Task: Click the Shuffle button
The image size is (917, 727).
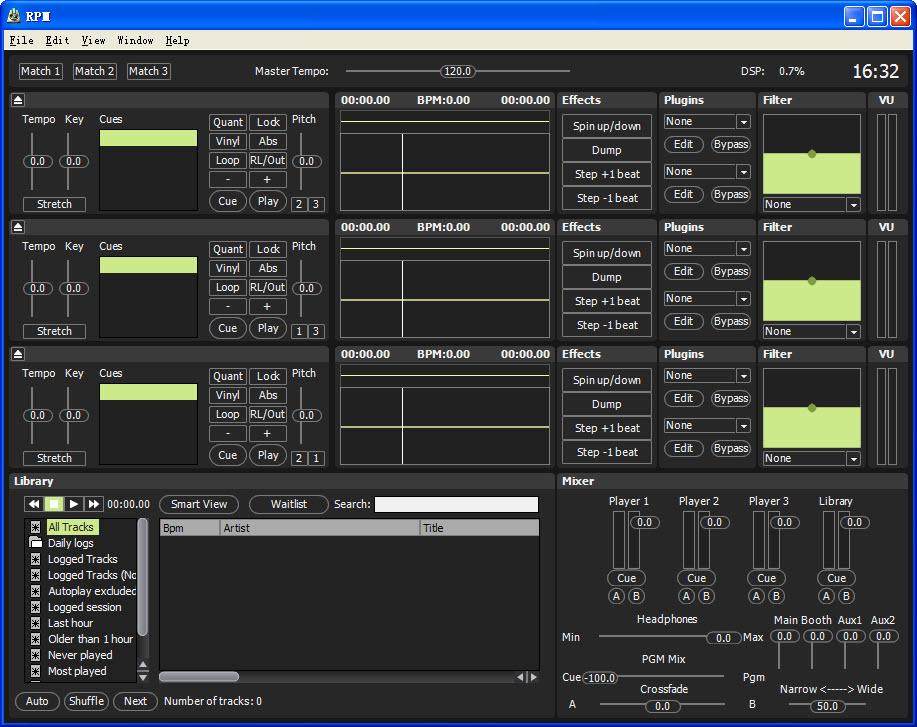Action: coord(87,701)
